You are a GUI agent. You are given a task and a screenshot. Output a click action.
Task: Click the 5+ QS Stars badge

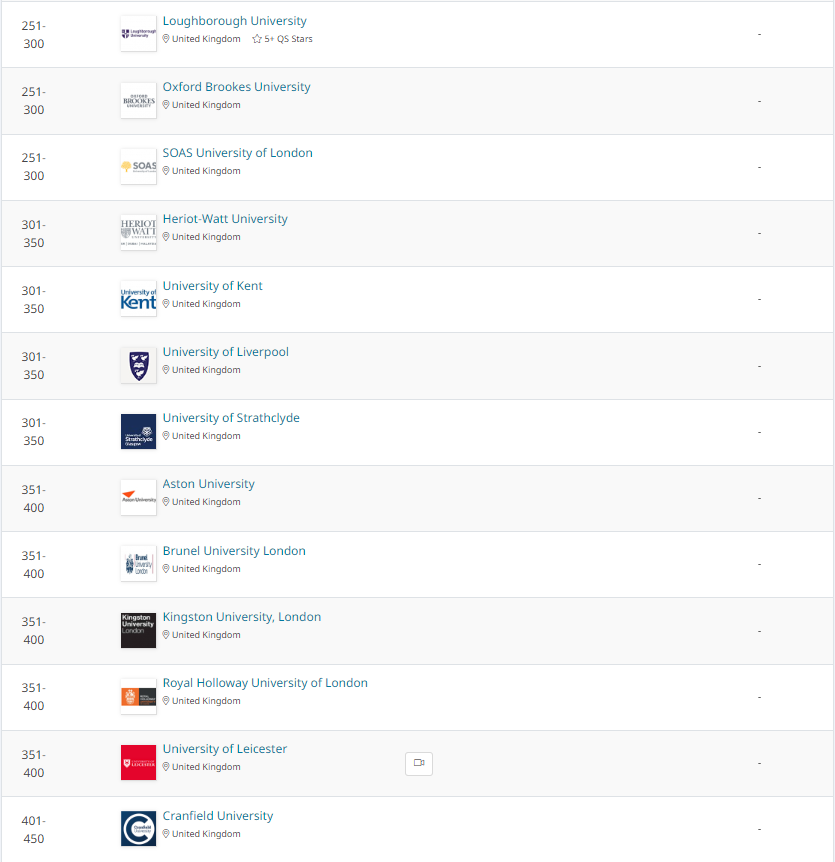tap(283, 39)
